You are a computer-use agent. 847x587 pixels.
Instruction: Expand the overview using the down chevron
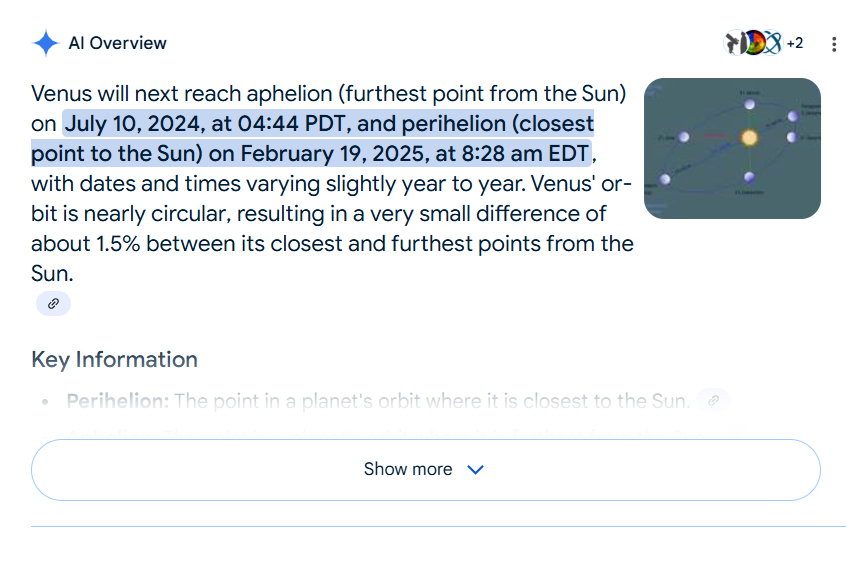(x=476, y=470)
